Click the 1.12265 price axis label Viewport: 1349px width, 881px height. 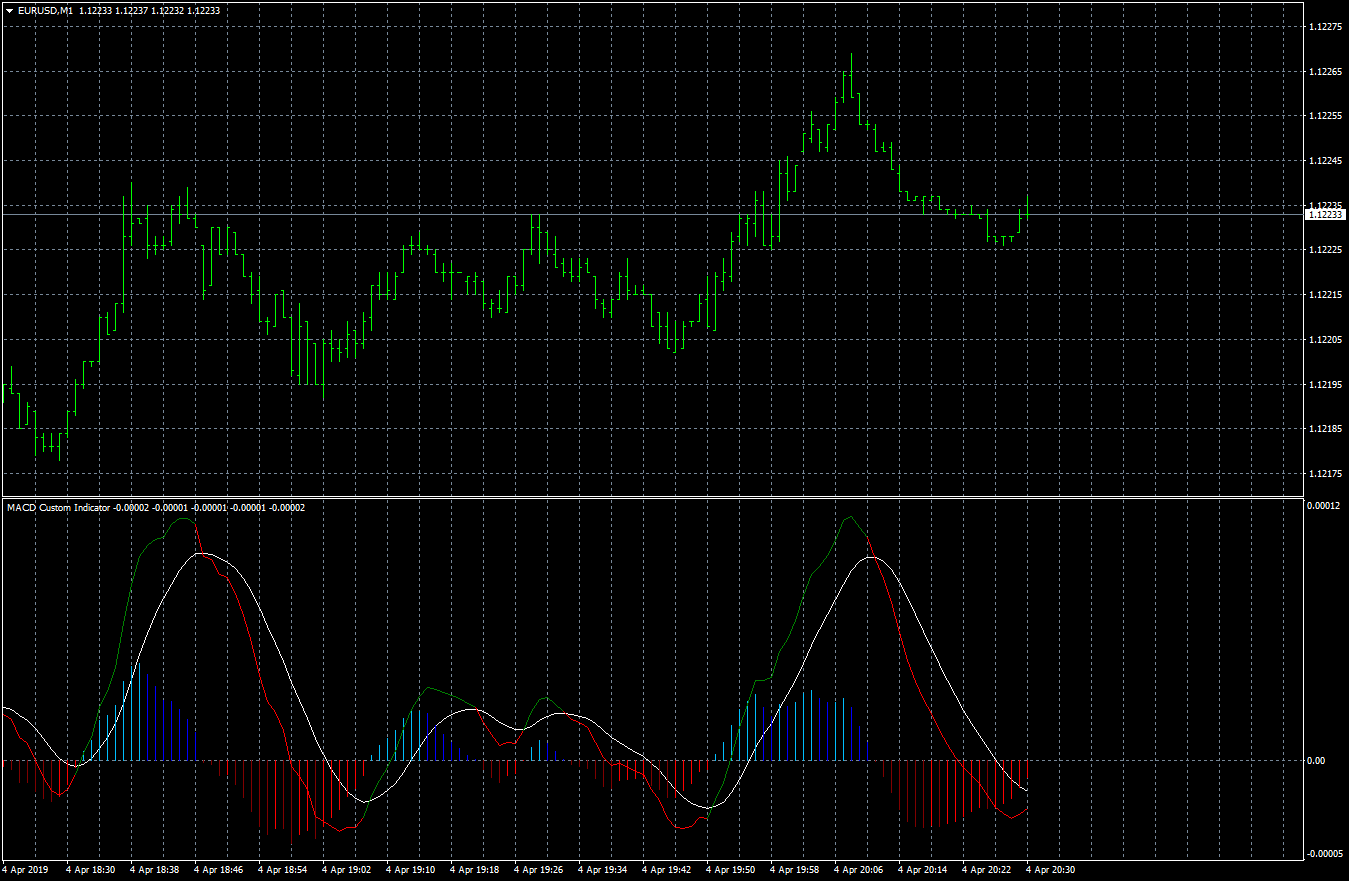1324,71
